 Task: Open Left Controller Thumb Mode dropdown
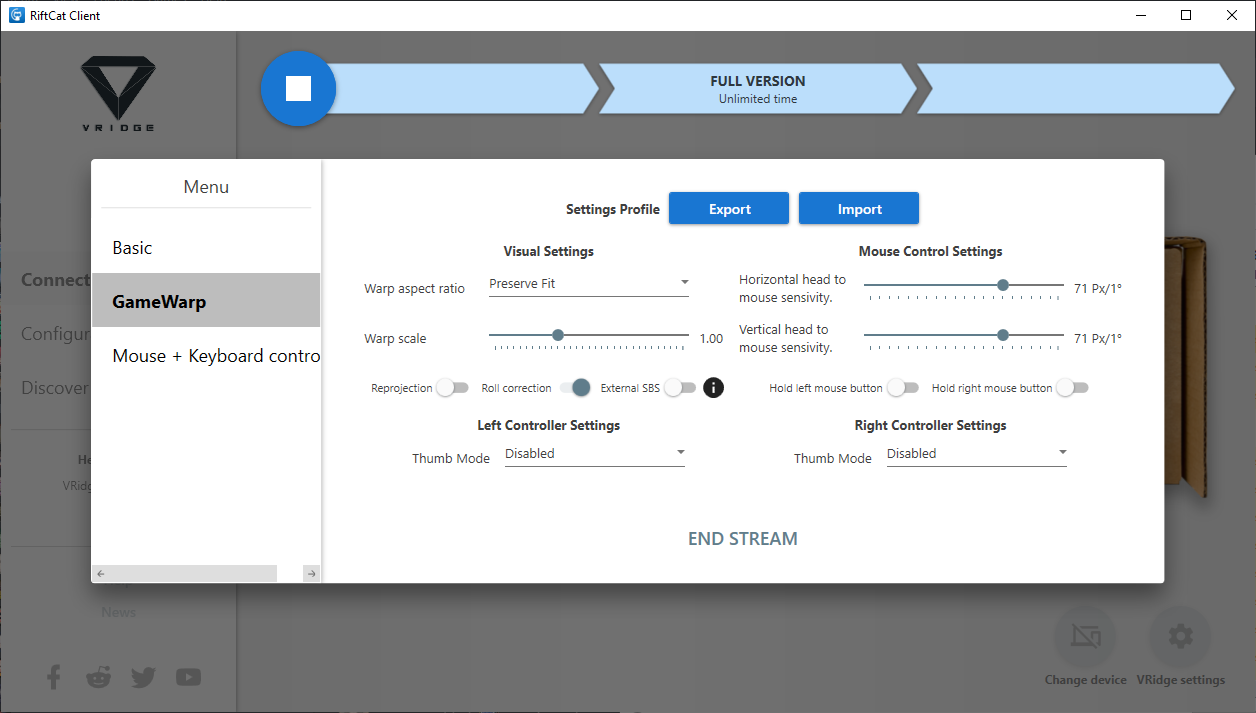[595, 454]
